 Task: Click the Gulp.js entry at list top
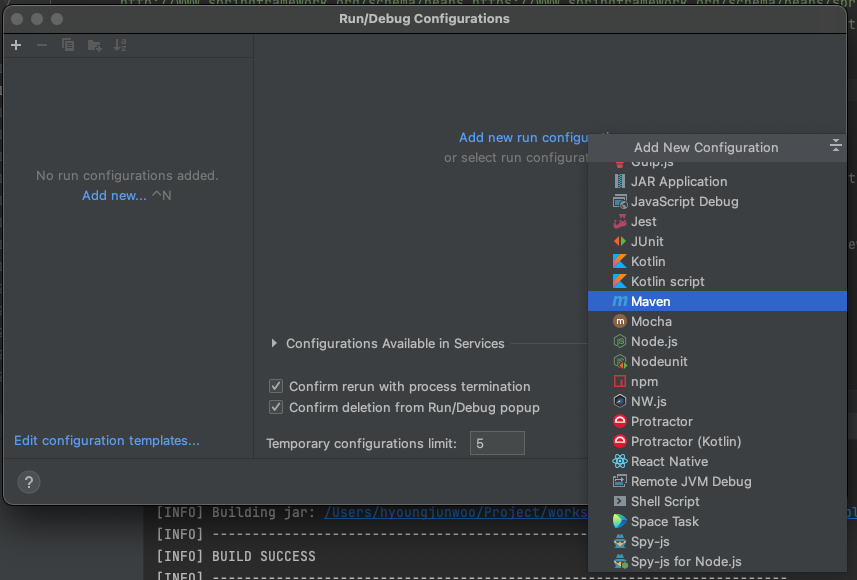pos(717,165)
